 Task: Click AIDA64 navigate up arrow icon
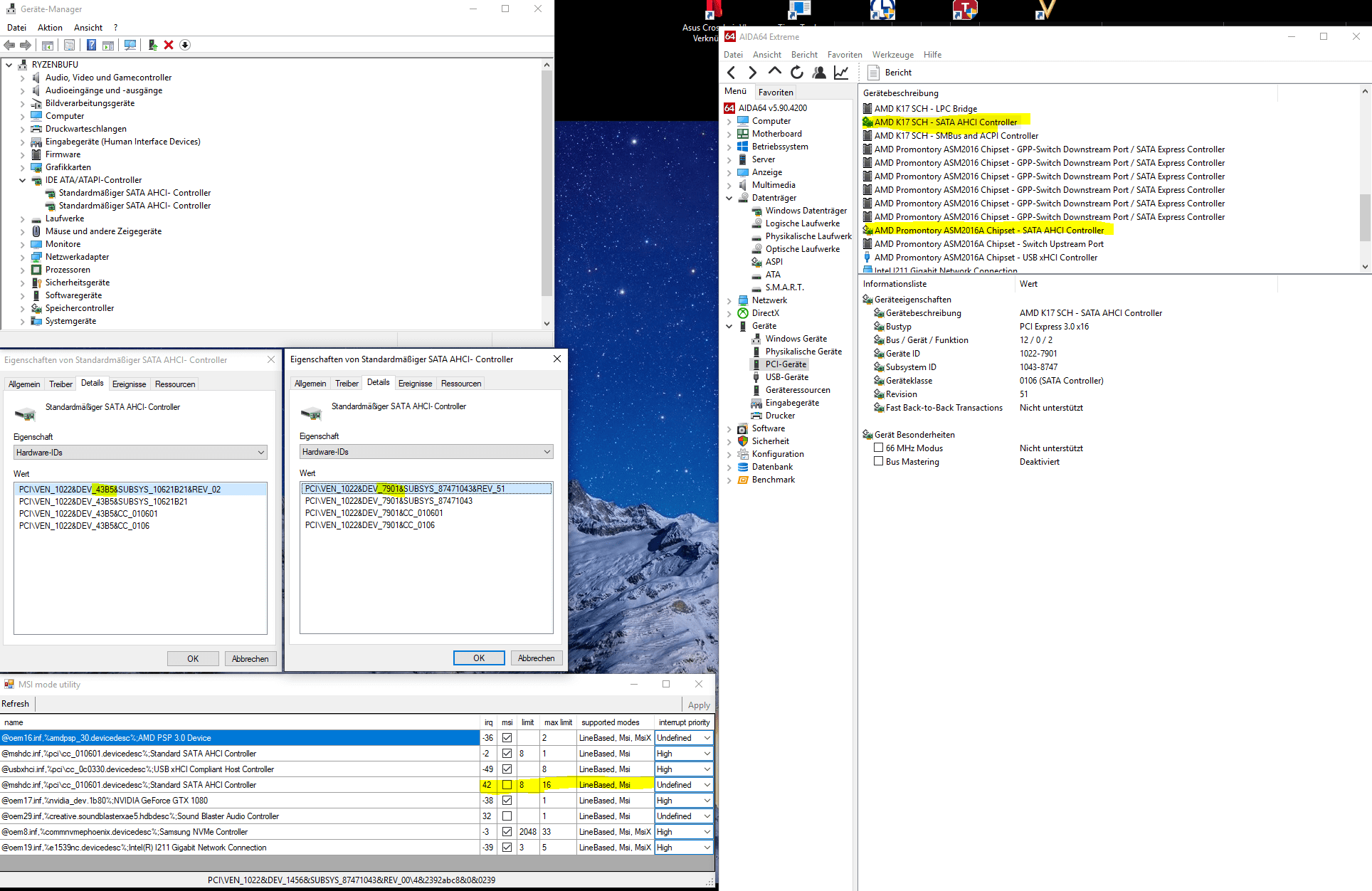(x=775, y=71)
